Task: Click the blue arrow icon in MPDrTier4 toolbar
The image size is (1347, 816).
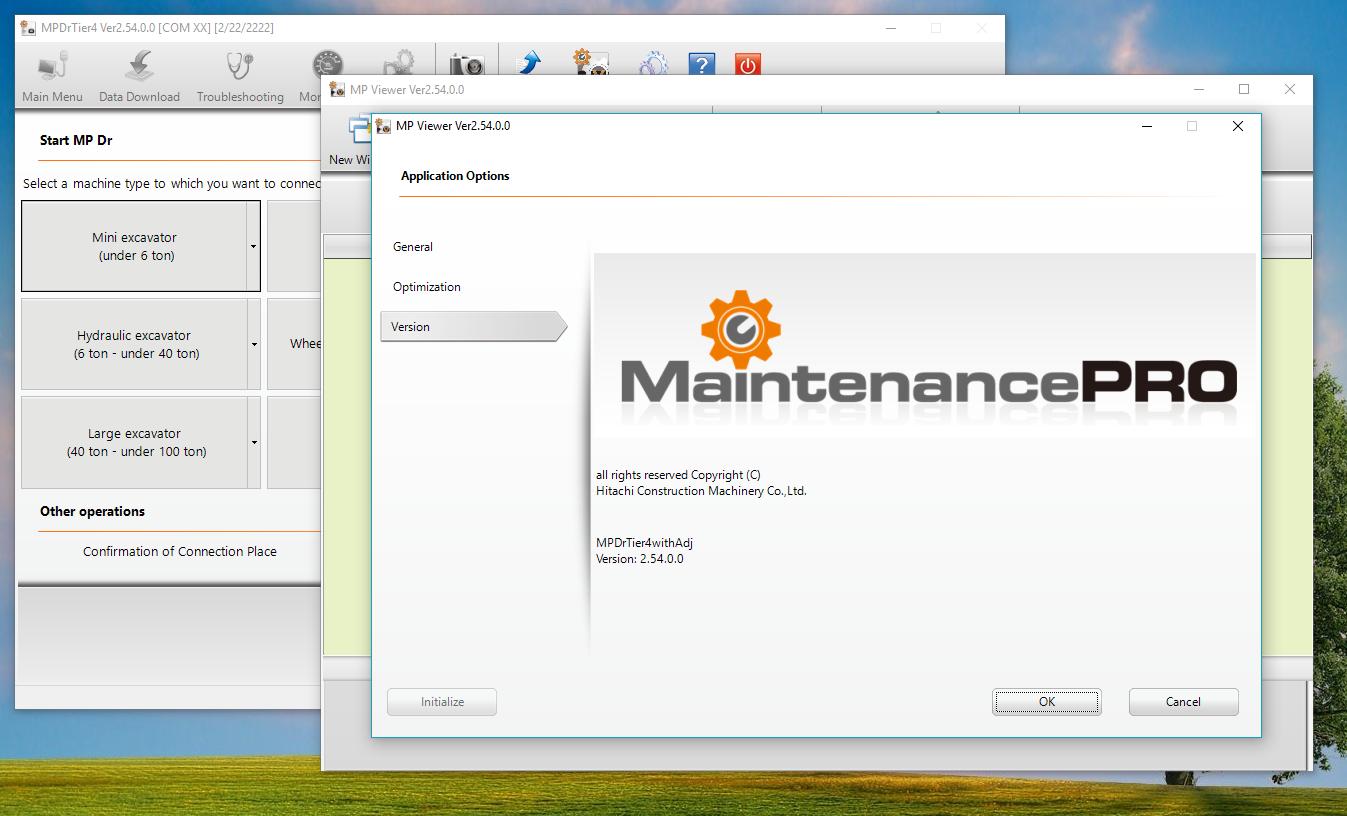Action: tap(529, 64)
